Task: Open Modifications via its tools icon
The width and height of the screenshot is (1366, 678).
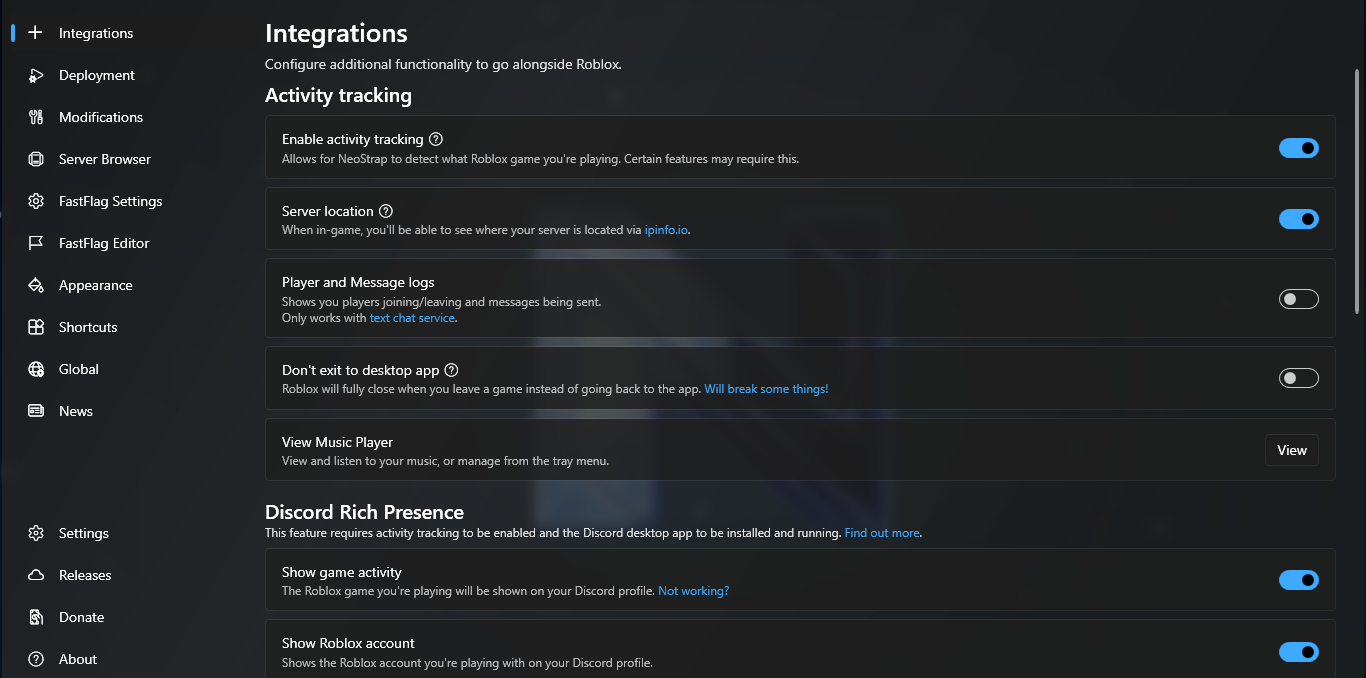Action: point(36,117)
